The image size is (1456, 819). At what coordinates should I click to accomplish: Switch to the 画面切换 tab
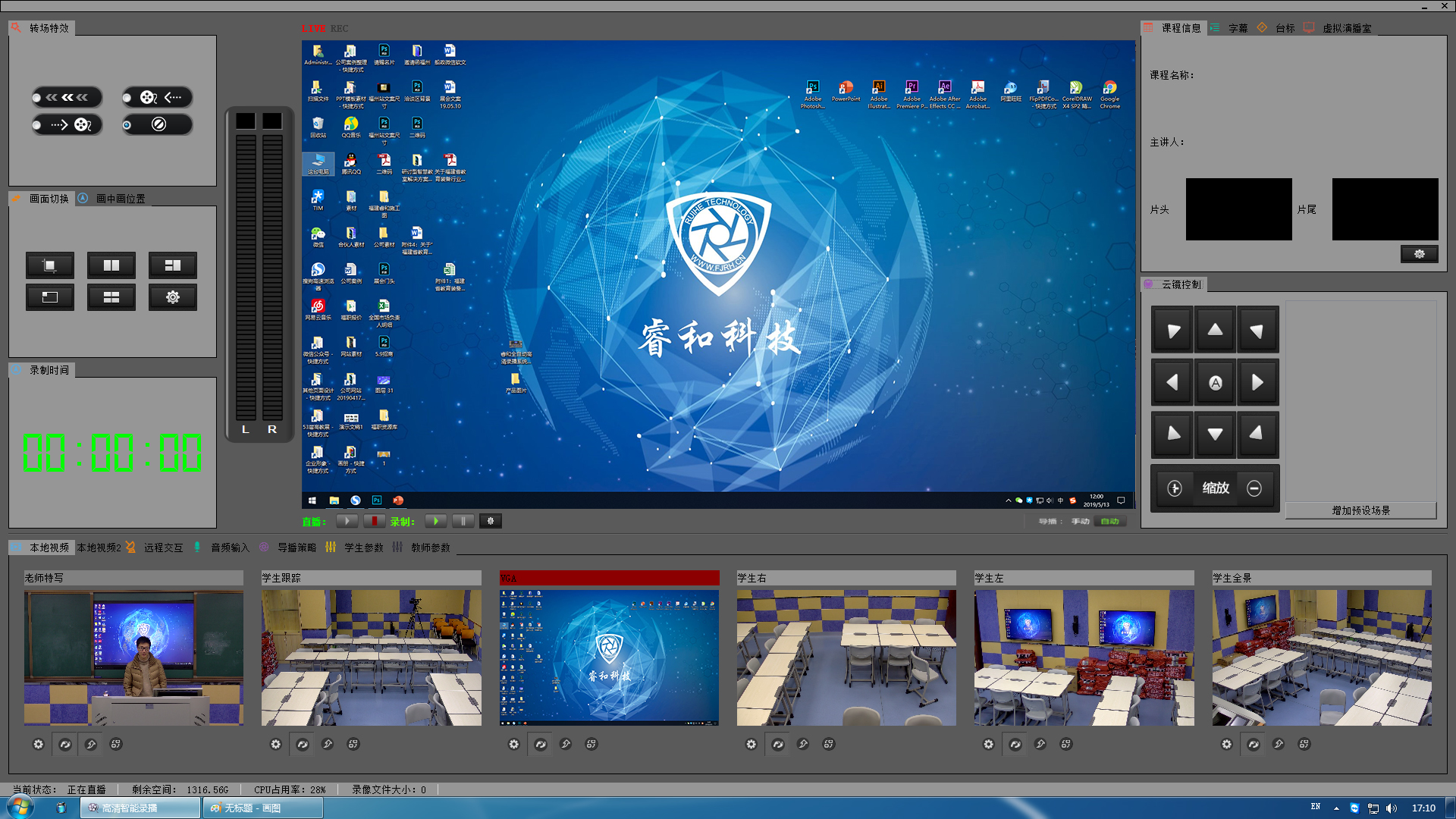(x=42, y=199)
